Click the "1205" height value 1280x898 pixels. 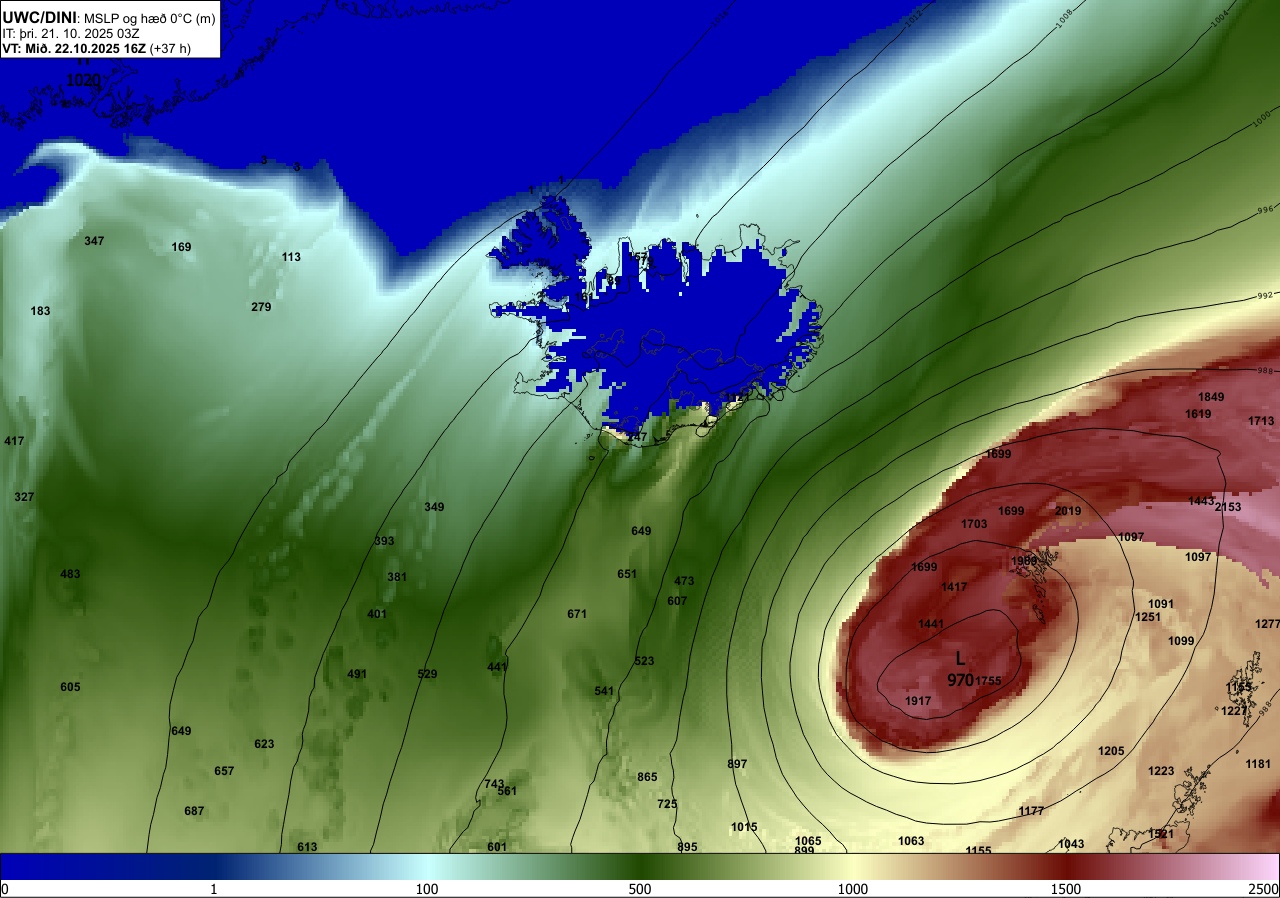(x=1111, y=751)
